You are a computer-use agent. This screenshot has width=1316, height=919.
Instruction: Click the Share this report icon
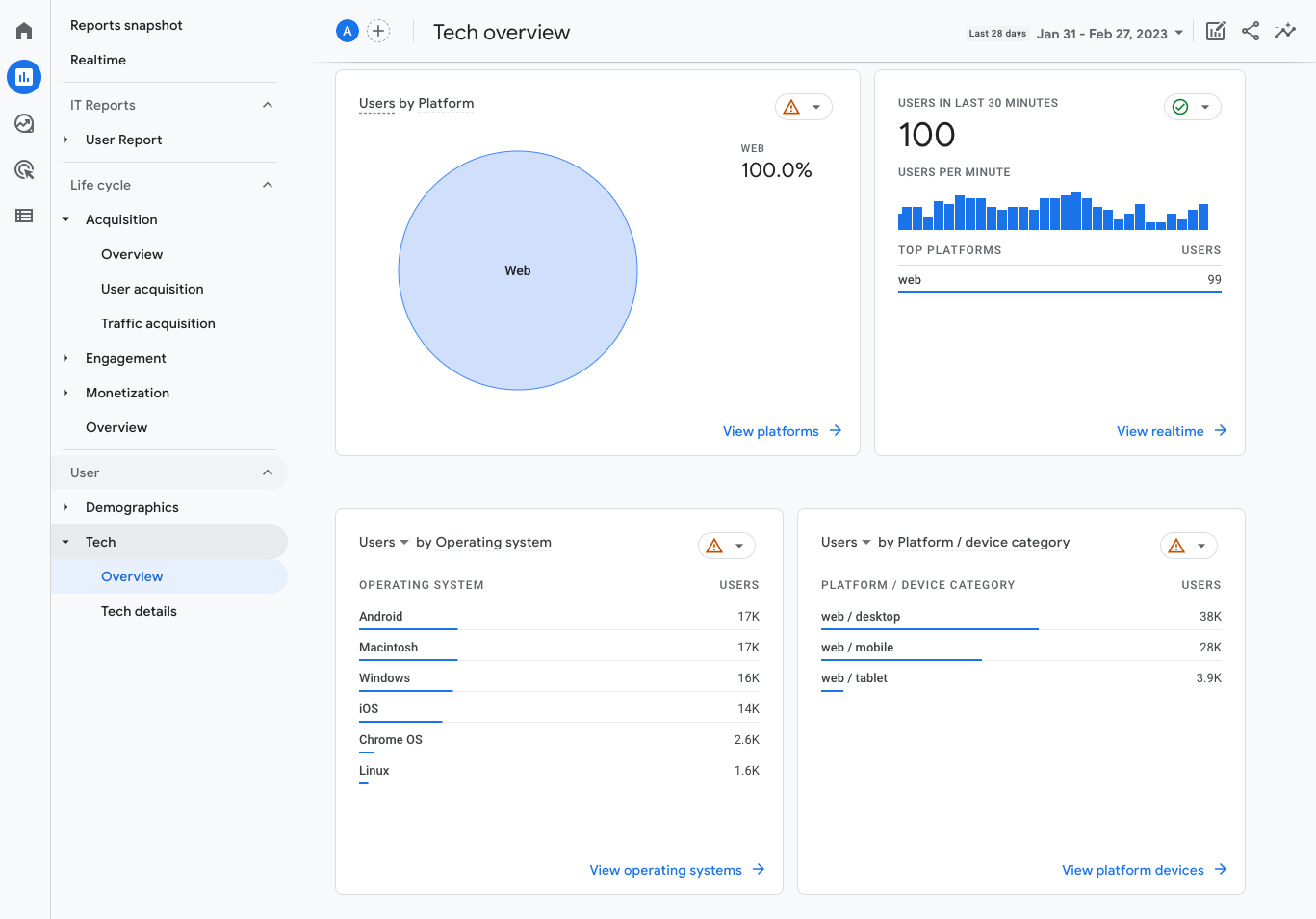(x=1251, y=31)
